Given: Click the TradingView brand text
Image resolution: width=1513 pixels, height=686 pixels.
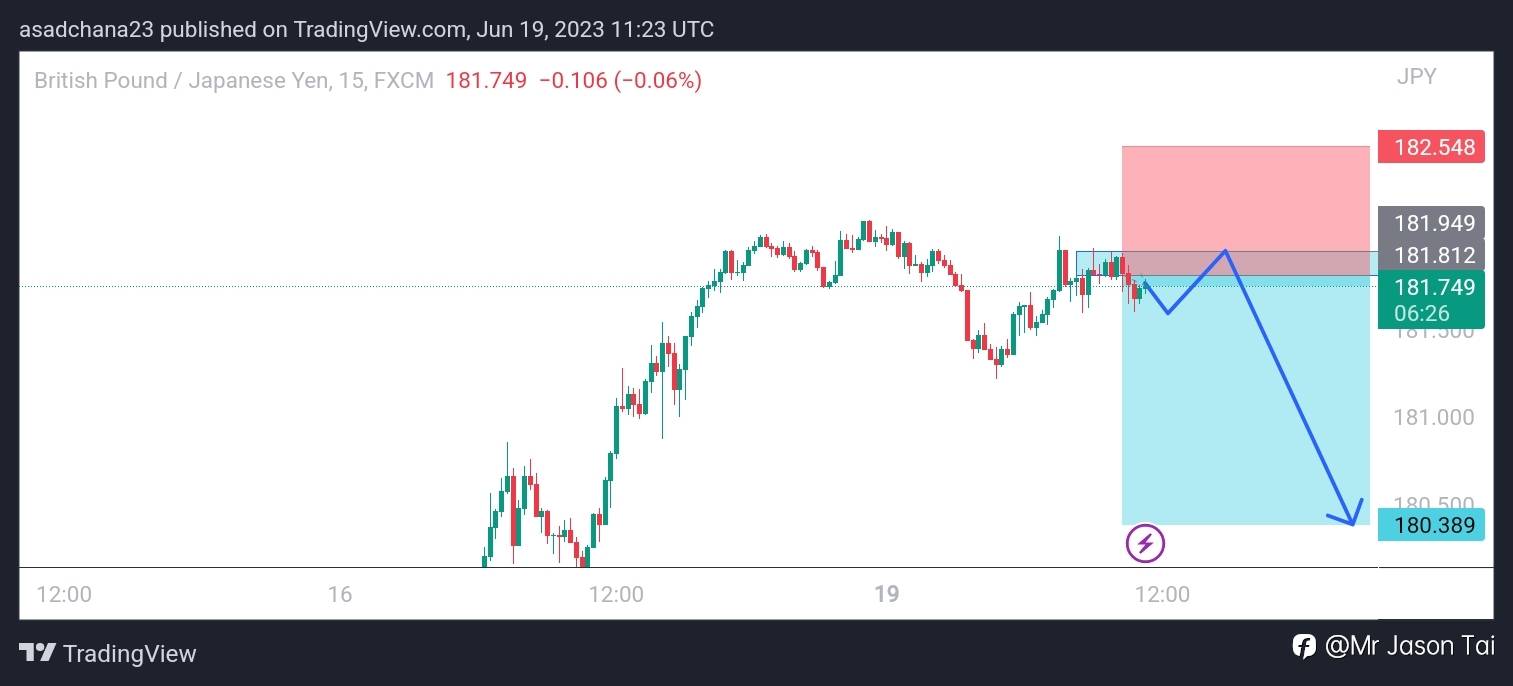Looking at the screenshot, I should (129, 654).
